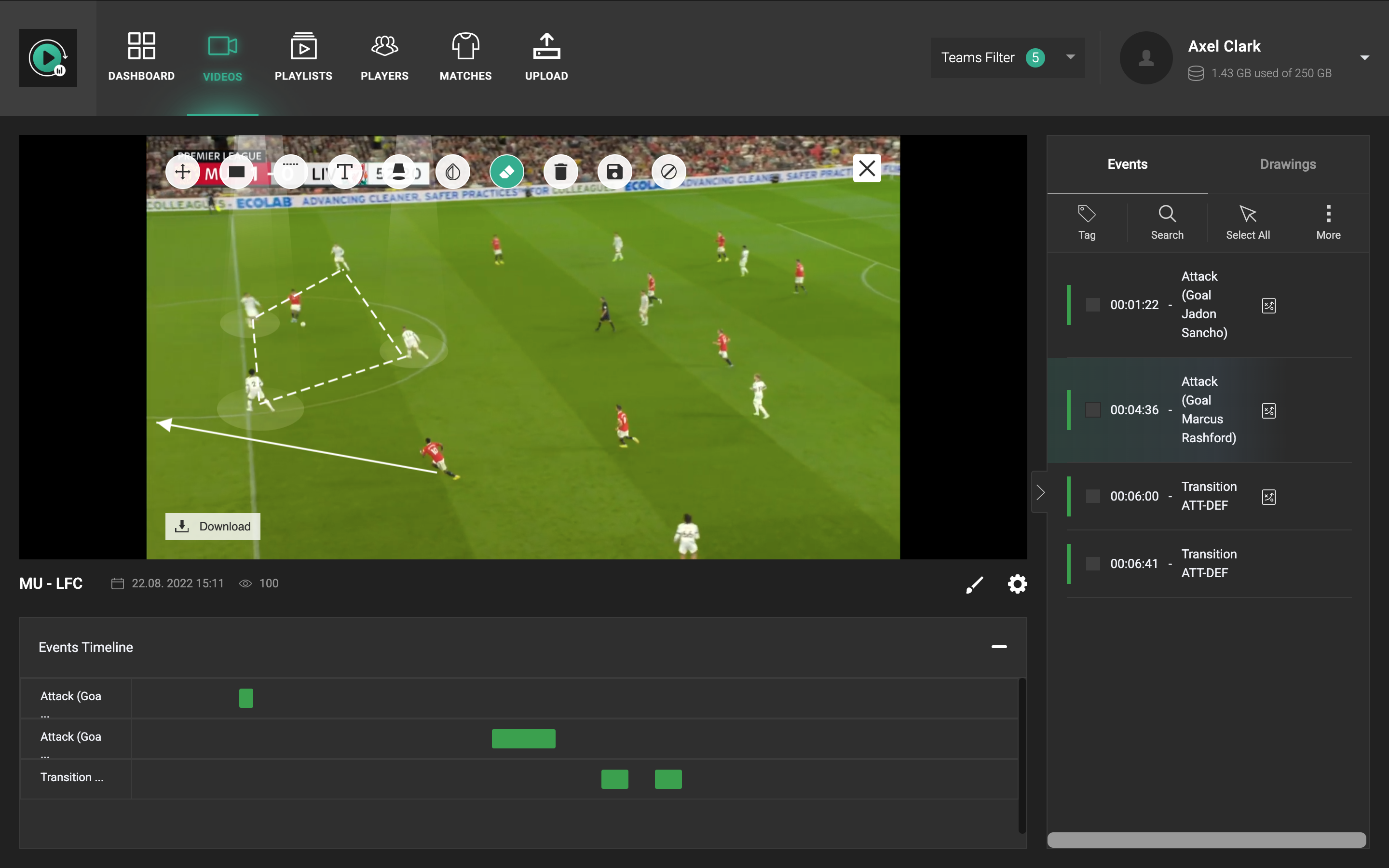This screenshot has height=868, width=1389.
Task: Open the Upload section
Action: click(546, 57)
